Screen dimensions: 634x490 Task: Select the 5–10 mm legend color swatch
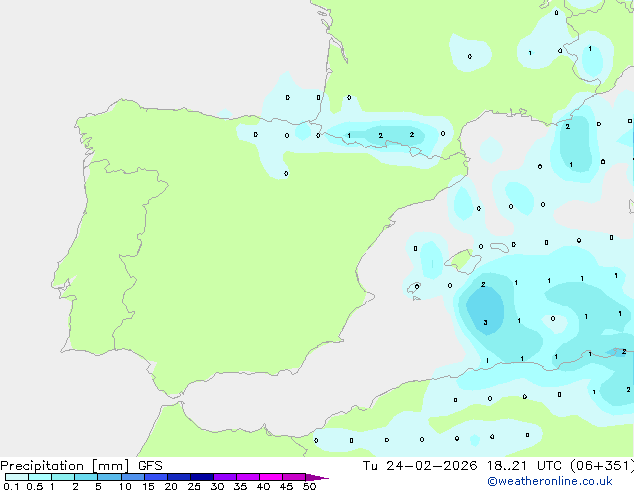point(109,477)
